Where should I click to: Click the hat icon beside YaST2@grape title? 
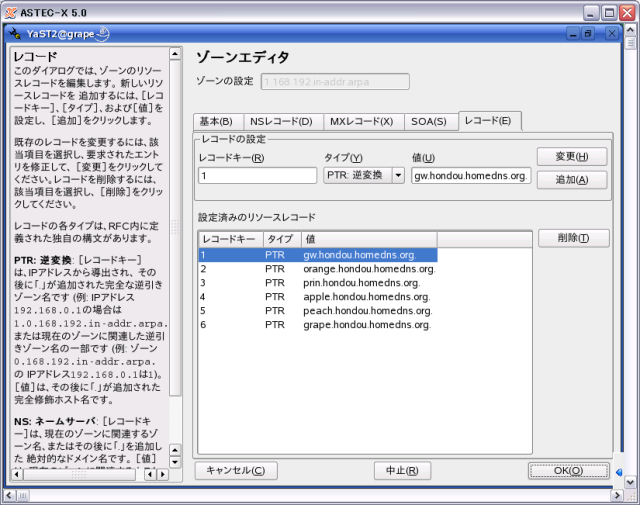103,33
